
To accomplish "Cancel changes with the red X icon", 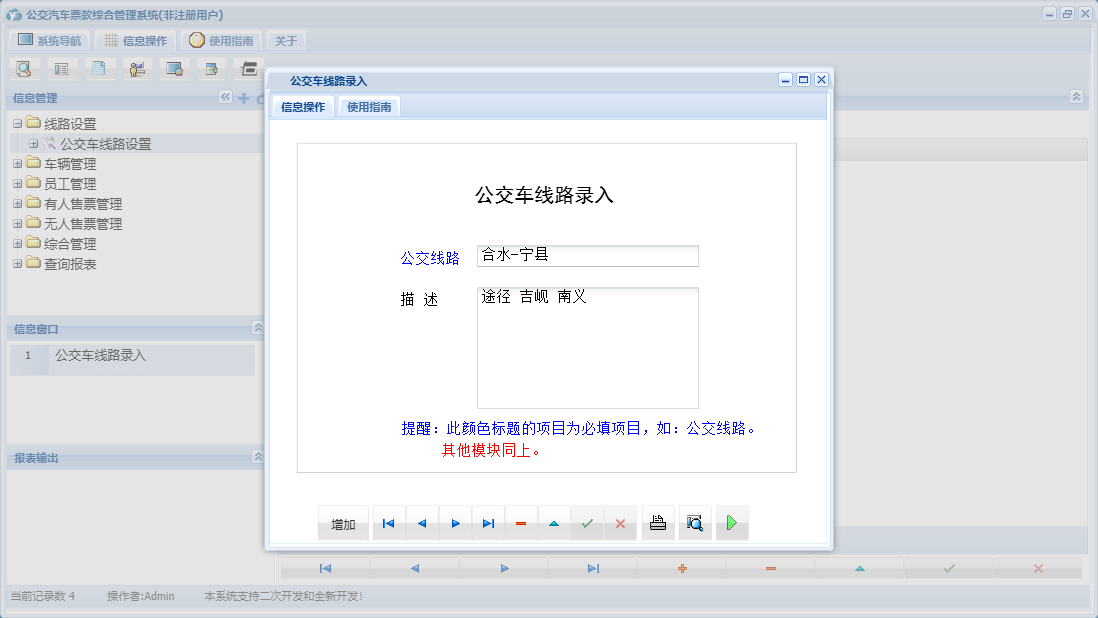I will pos(620,522).
